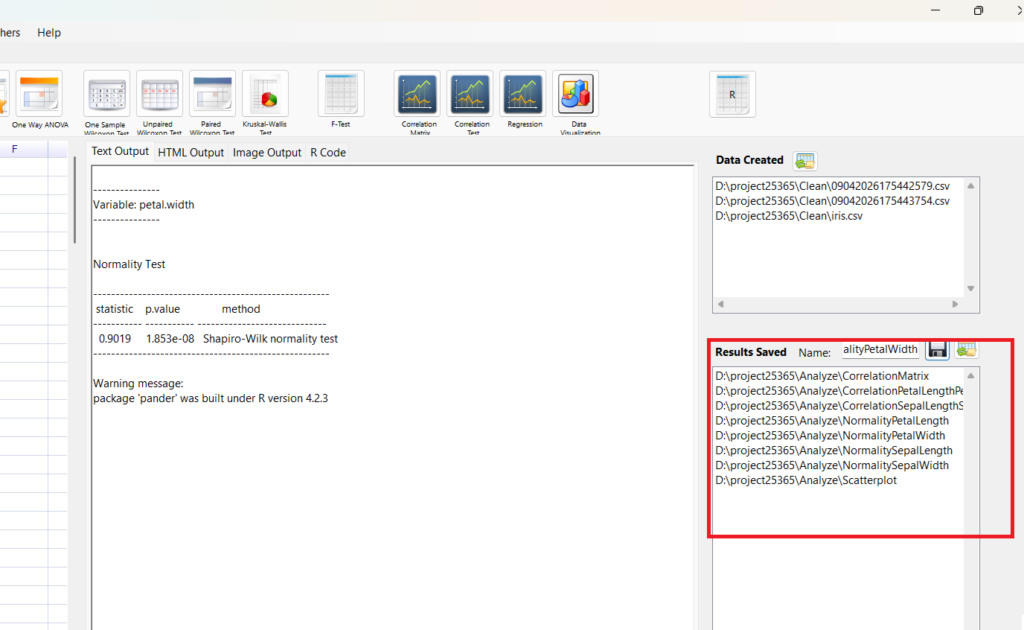Save the result with the floppy disk icon

937,349
